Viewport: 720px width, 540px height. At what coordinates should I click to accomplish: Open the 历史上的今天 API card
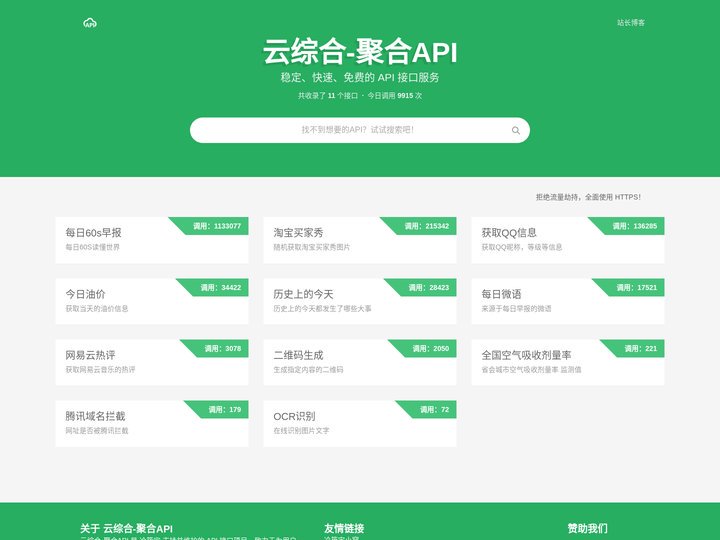click(x=360, y=301)
